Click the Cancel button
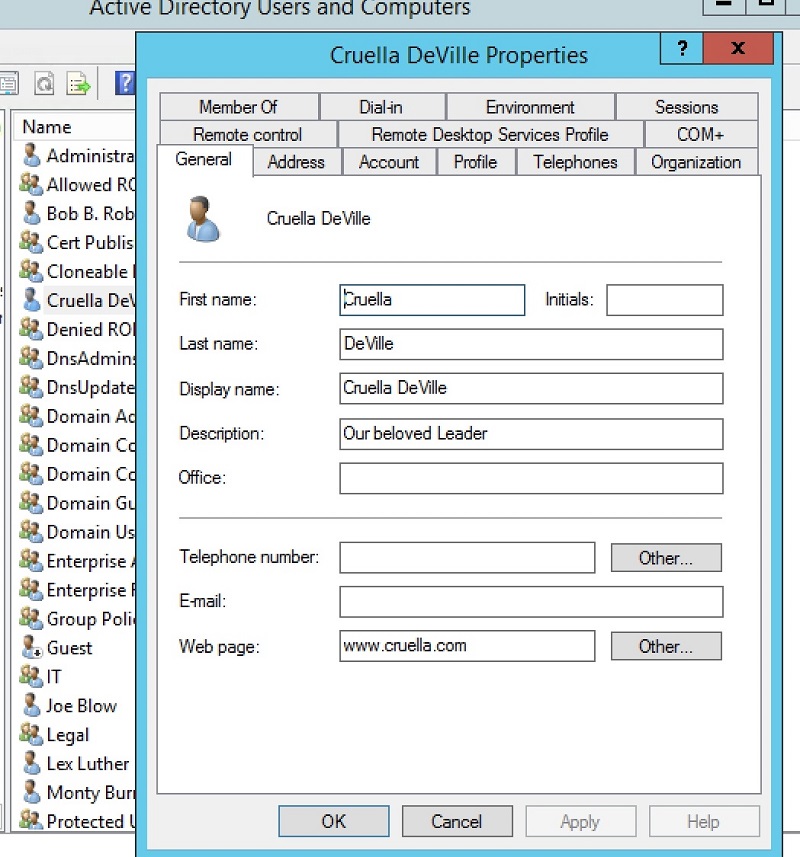 (x=457, y=821)
